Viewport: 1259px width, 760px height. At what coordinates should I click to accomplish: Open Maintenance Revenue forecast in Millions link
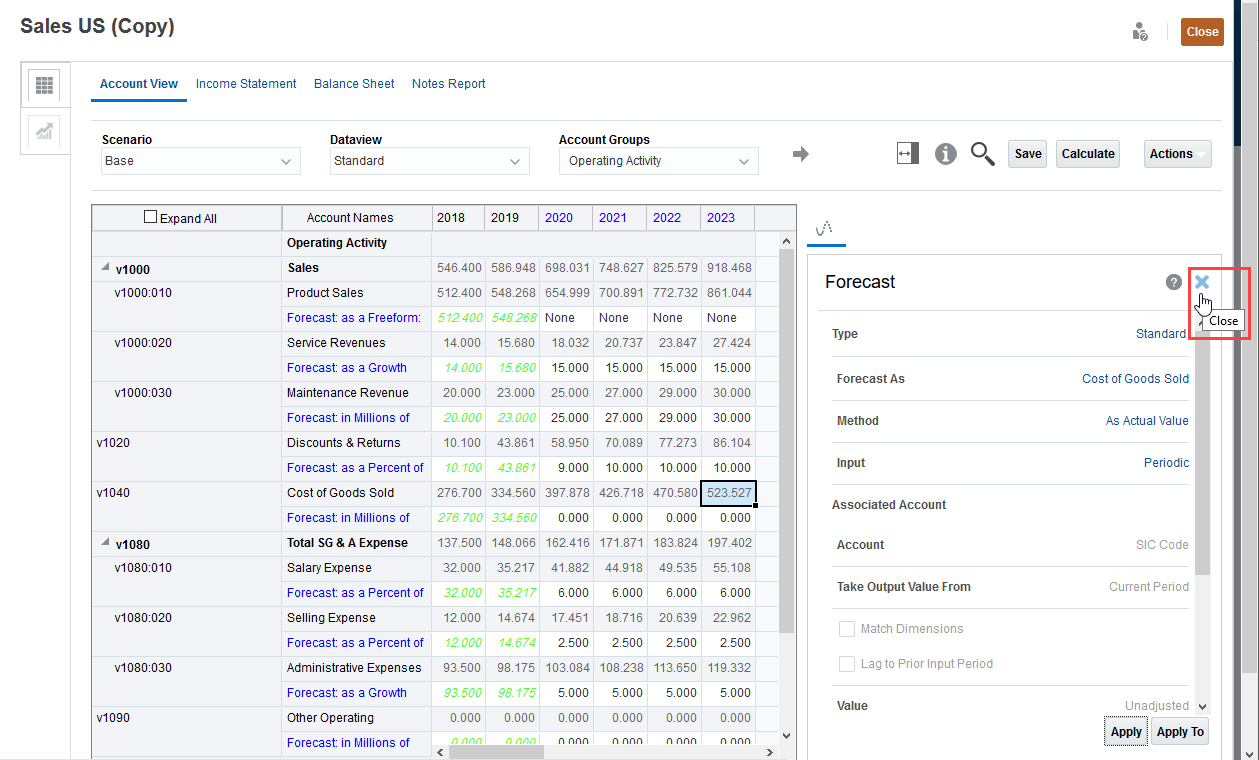348,418
